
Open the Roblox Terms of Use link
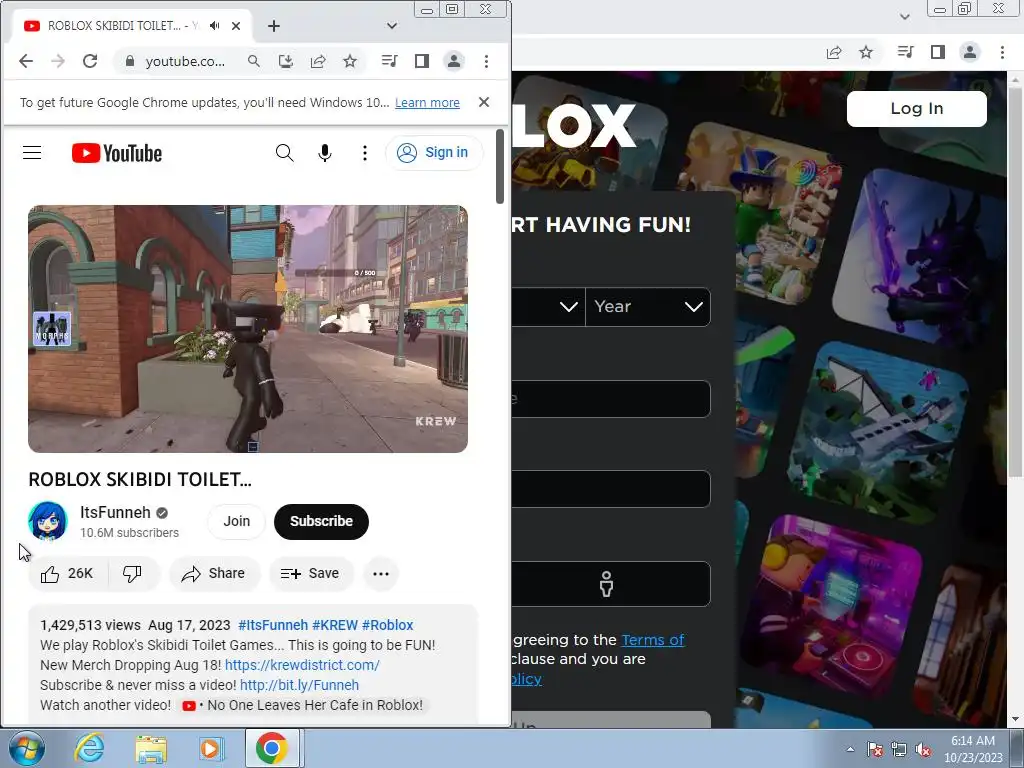click(x=652, y=640)
